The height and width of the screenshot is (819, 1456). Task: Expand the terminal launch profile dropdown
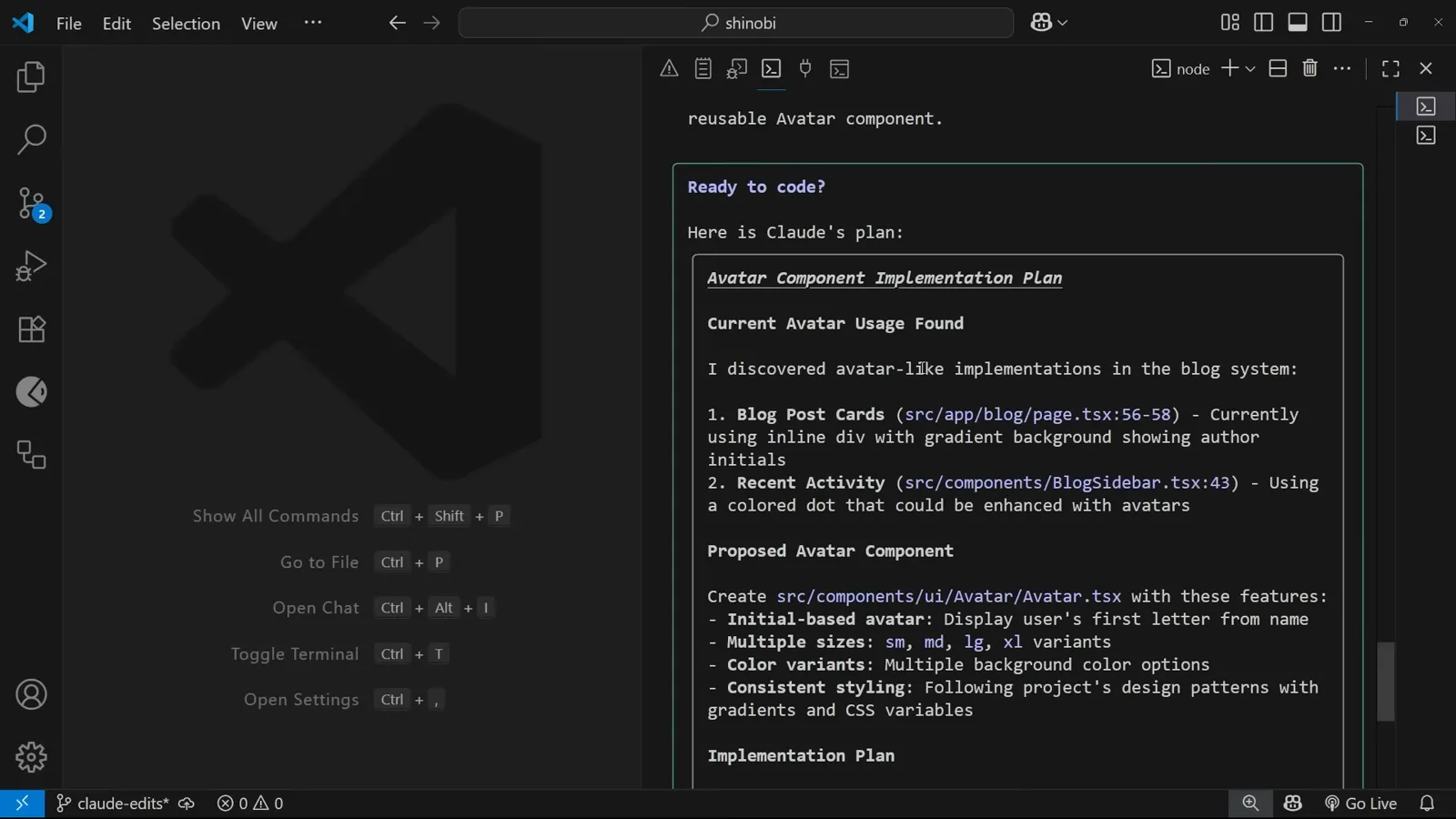pyautogui.click(x=1250, y=69)
